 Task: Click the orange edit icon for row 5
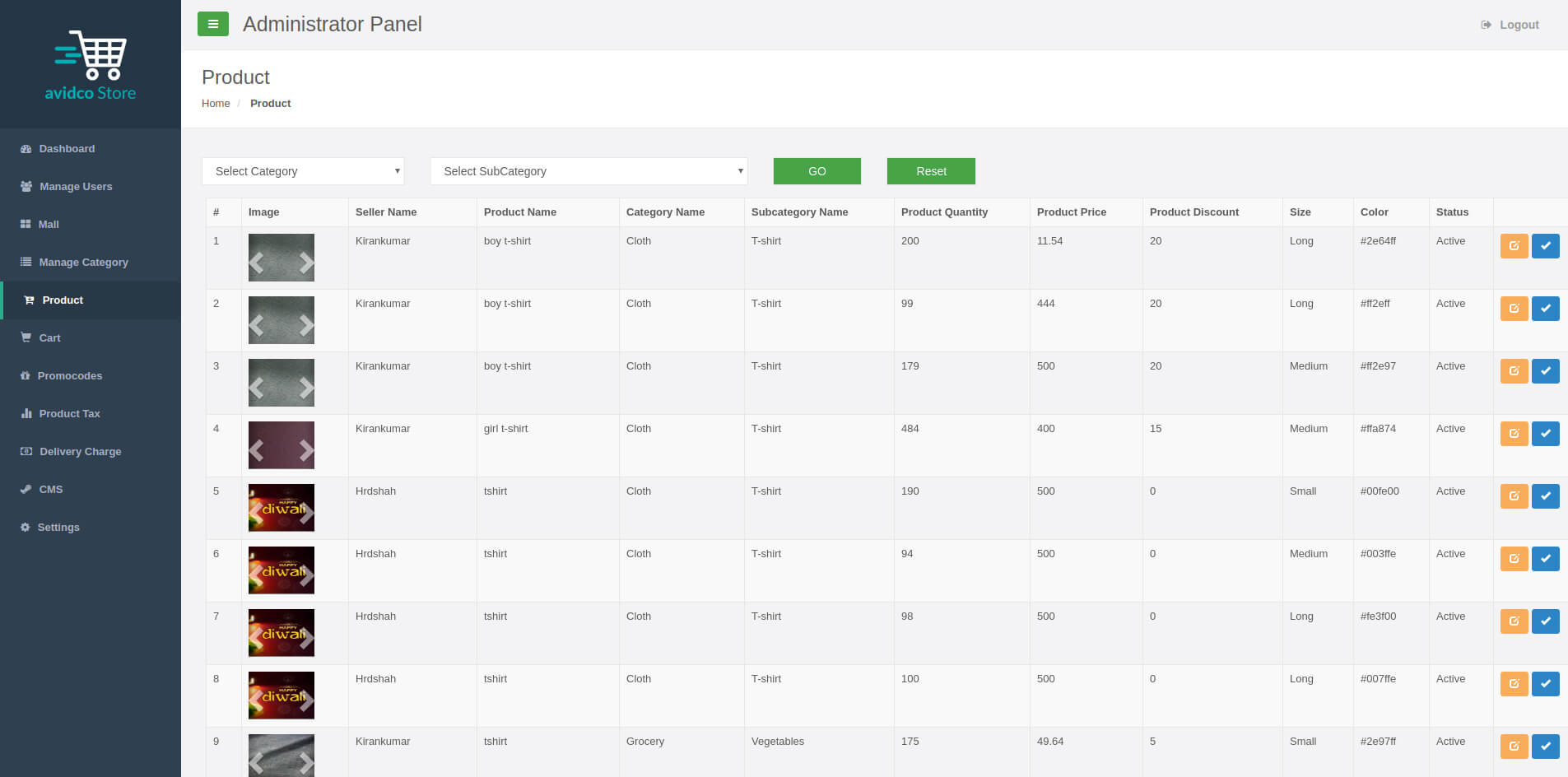(x=1514, y=496)
